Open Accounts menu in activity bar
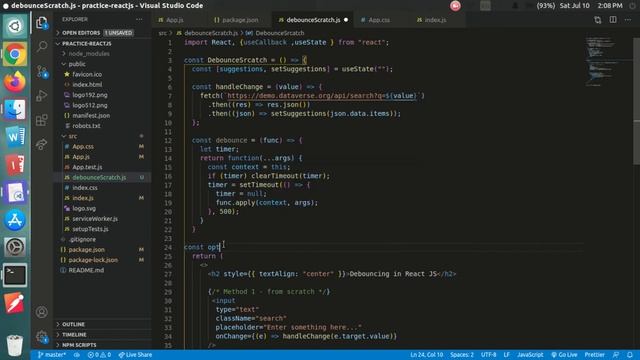The image size is (640, 360). tap(42, 312)
